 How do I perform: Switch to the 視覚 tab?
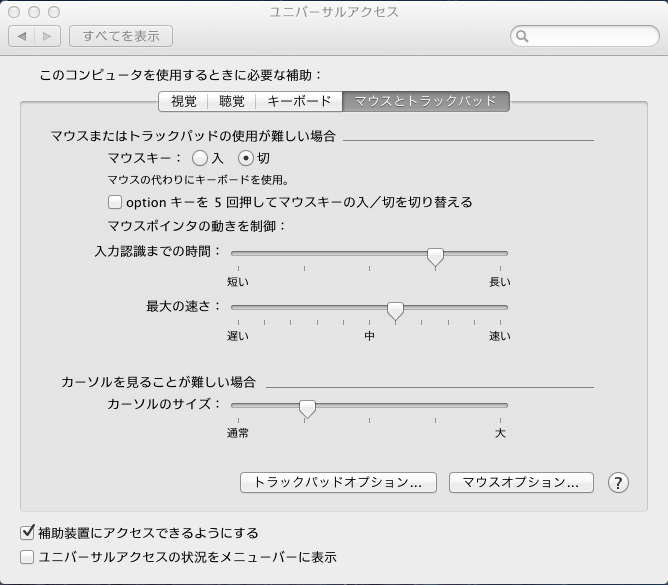click(x=183, y=101)
